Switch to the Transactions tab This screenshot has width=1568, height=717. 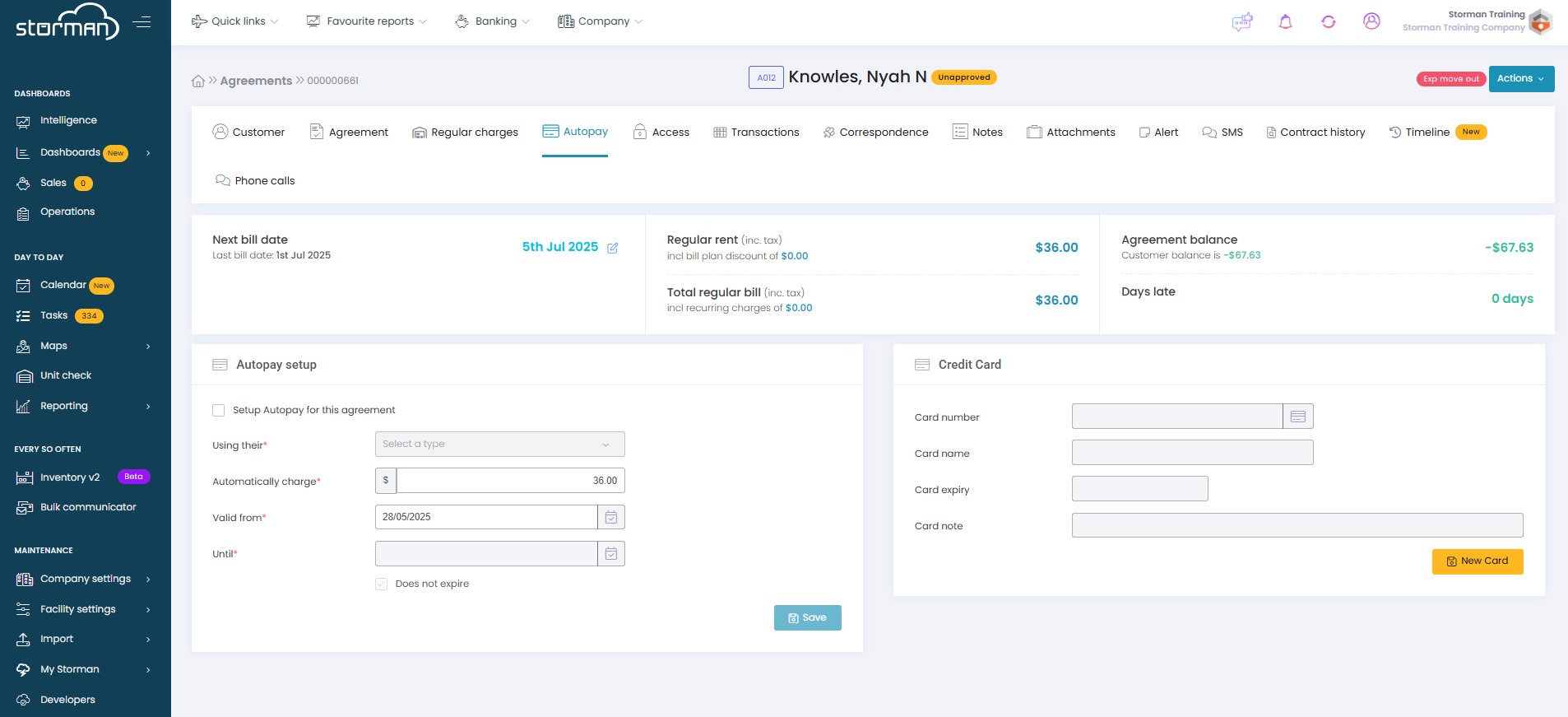[756, 133]
